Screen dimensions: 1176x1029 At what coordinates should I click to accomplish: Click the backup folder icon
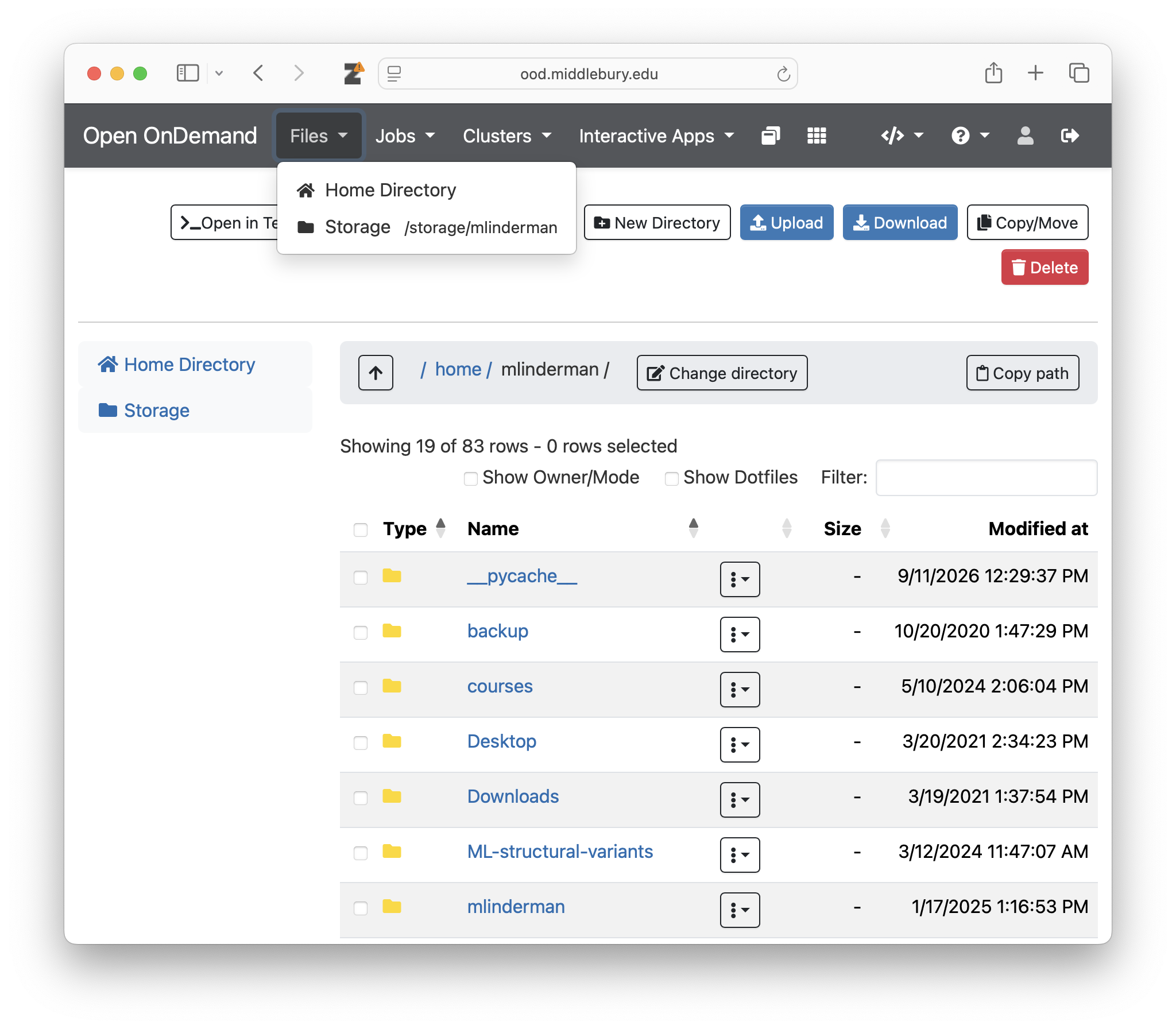[392, 631]
